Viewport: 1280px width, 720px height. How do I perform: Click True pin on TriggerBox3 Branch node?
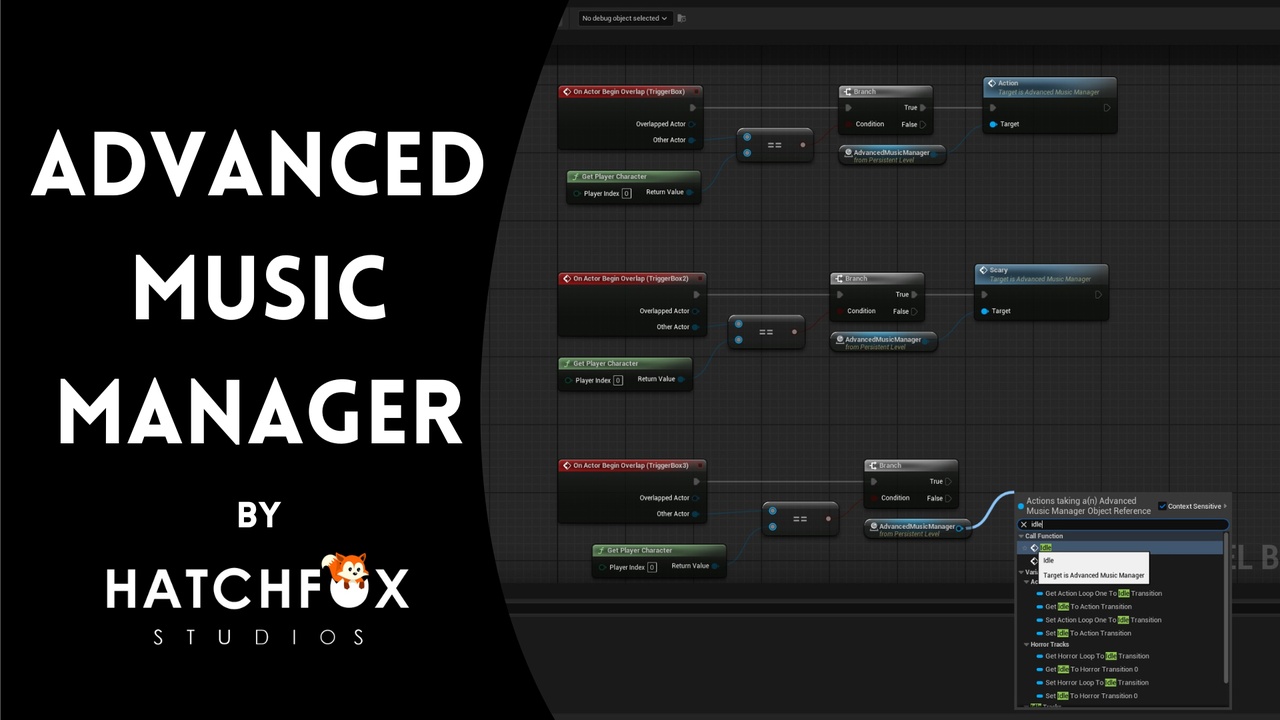949,482
